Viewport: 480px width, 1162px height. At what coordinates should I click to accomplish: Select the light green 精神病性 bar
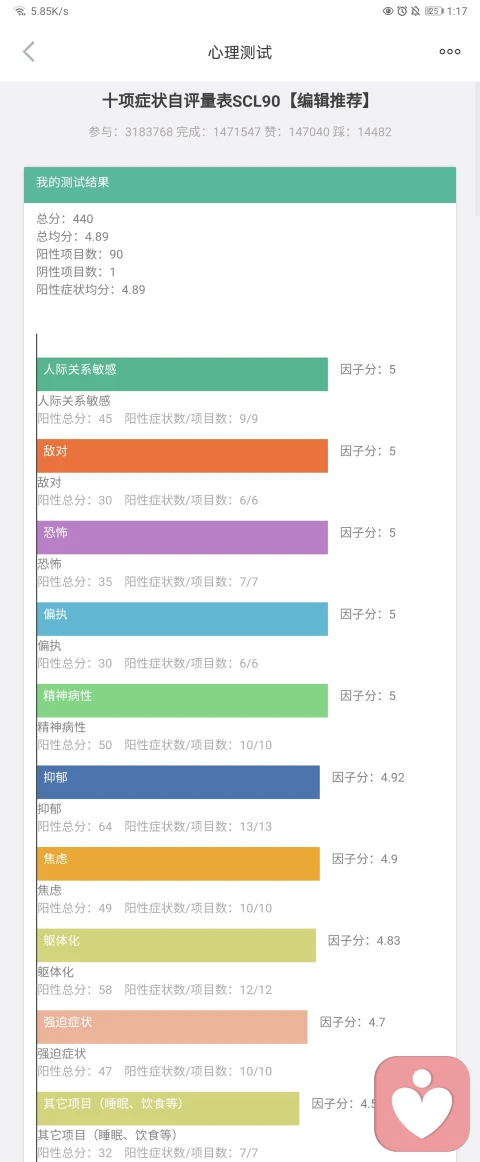(182, 700)
